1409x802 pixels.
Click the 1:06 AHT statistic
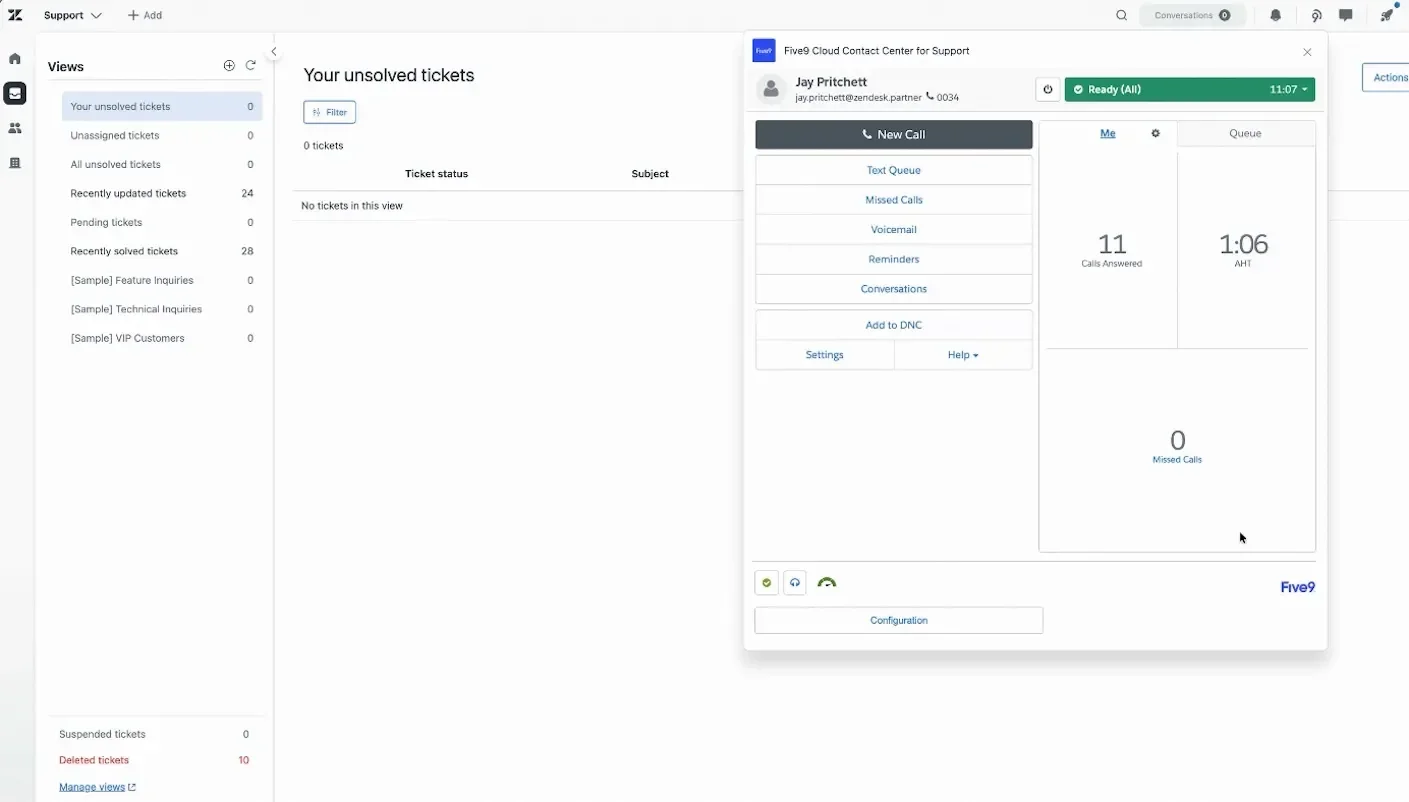(x=1243, y=249)
